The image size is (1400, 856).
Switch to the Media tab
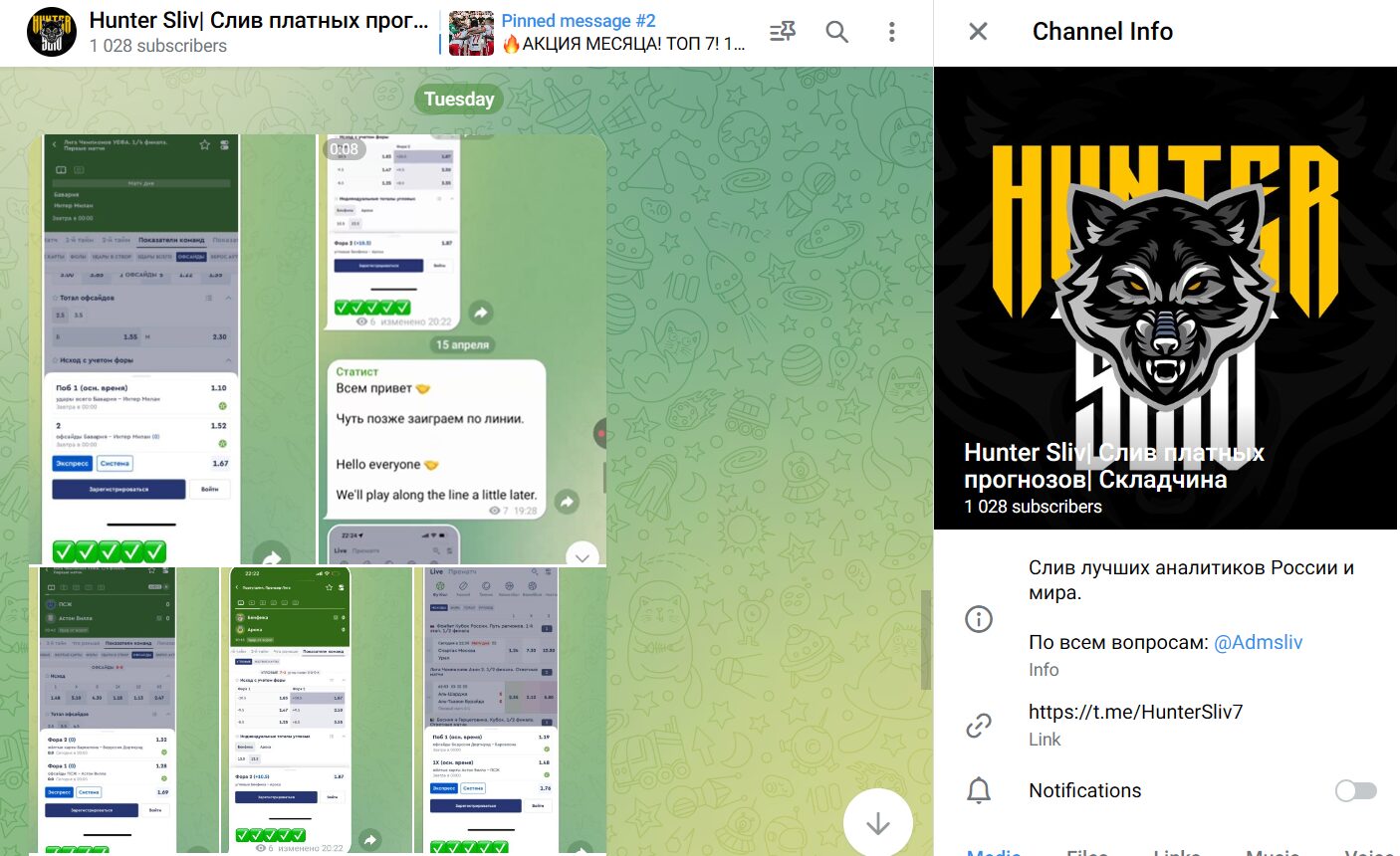(x=994, y=851)
